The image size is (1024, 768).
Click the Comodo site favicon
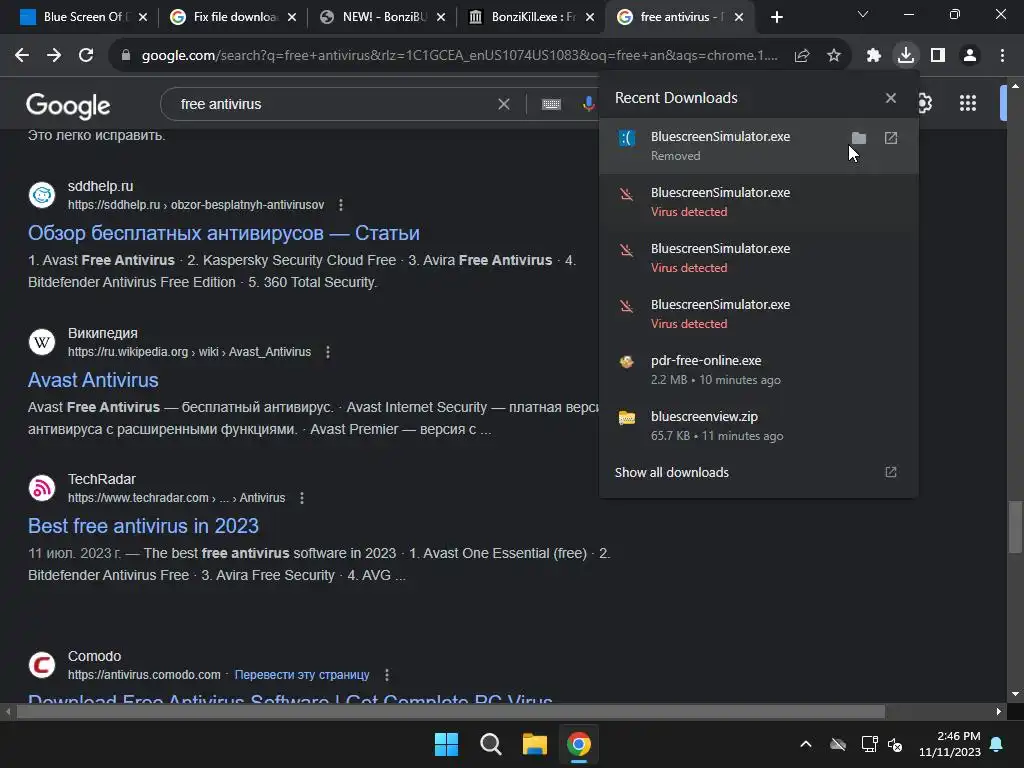pyautogui.click(x=42, y=665)
